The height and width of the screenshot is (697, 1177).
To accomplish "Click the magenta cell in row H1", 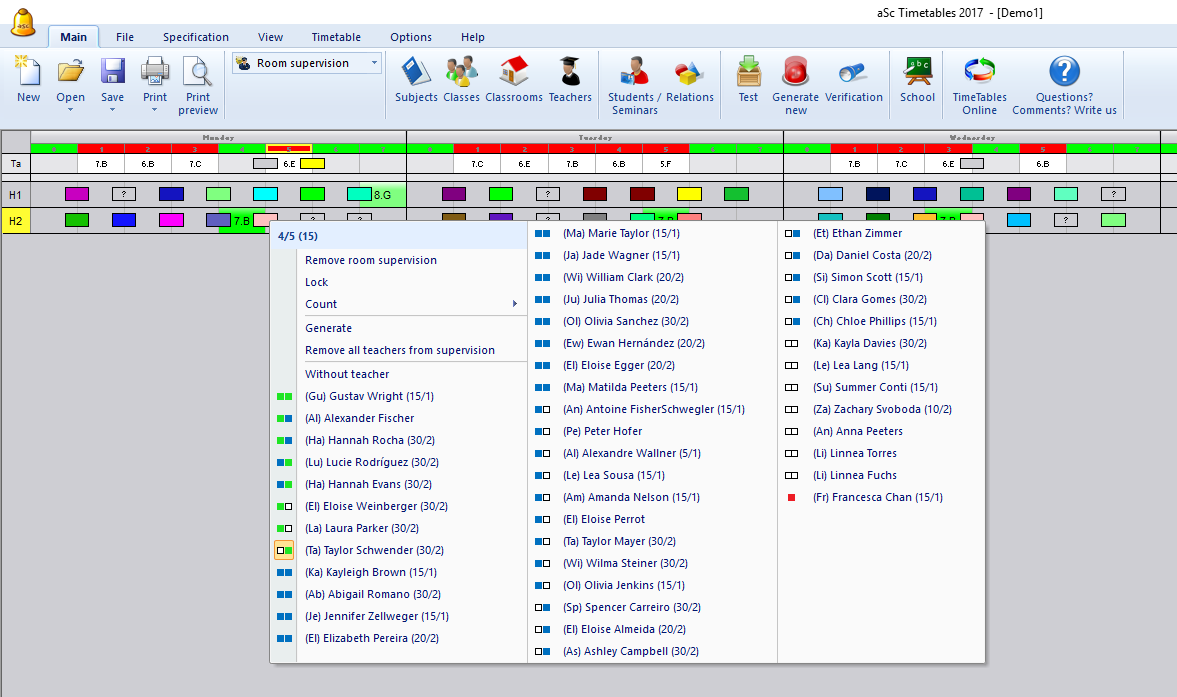I will tap(76, 194).
